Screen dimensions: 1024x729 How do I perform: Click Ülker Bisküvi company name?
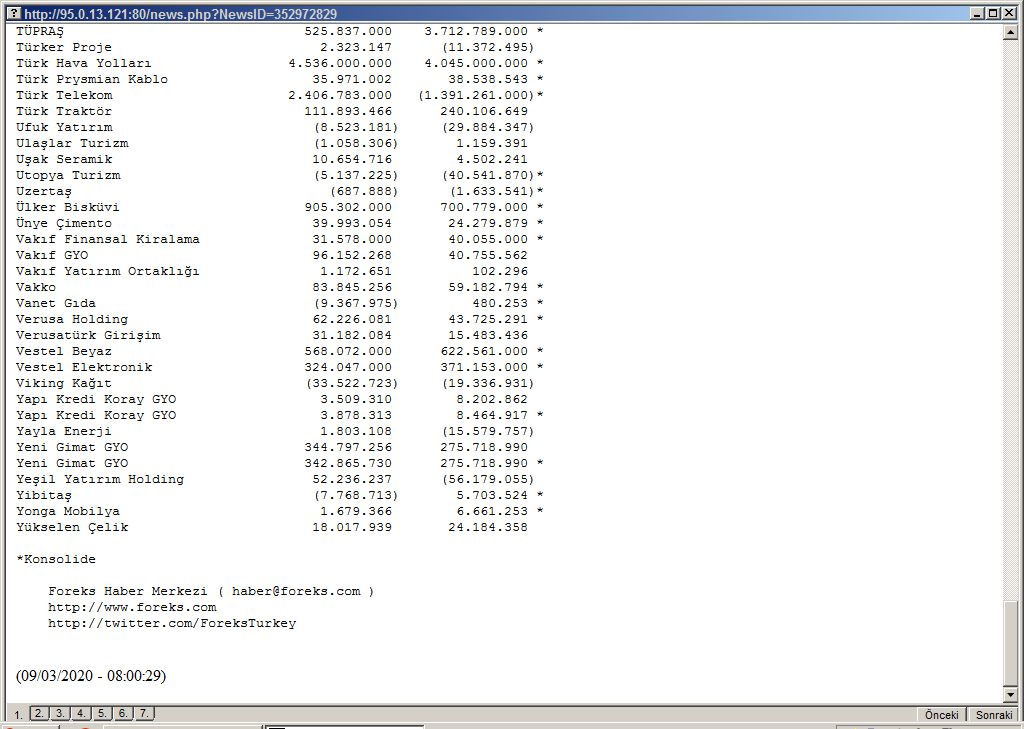tap(68, 207)
